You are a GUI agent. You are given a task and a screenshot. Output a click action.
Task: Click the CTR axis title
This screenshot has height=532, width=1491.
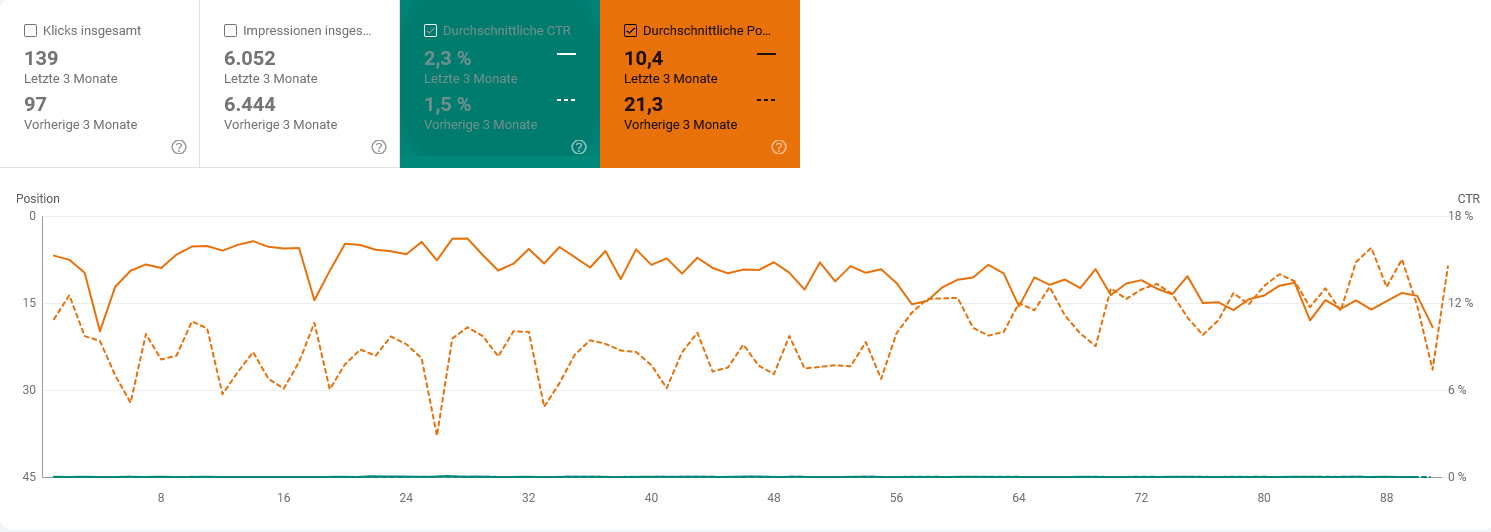(x=1468, y=199)
